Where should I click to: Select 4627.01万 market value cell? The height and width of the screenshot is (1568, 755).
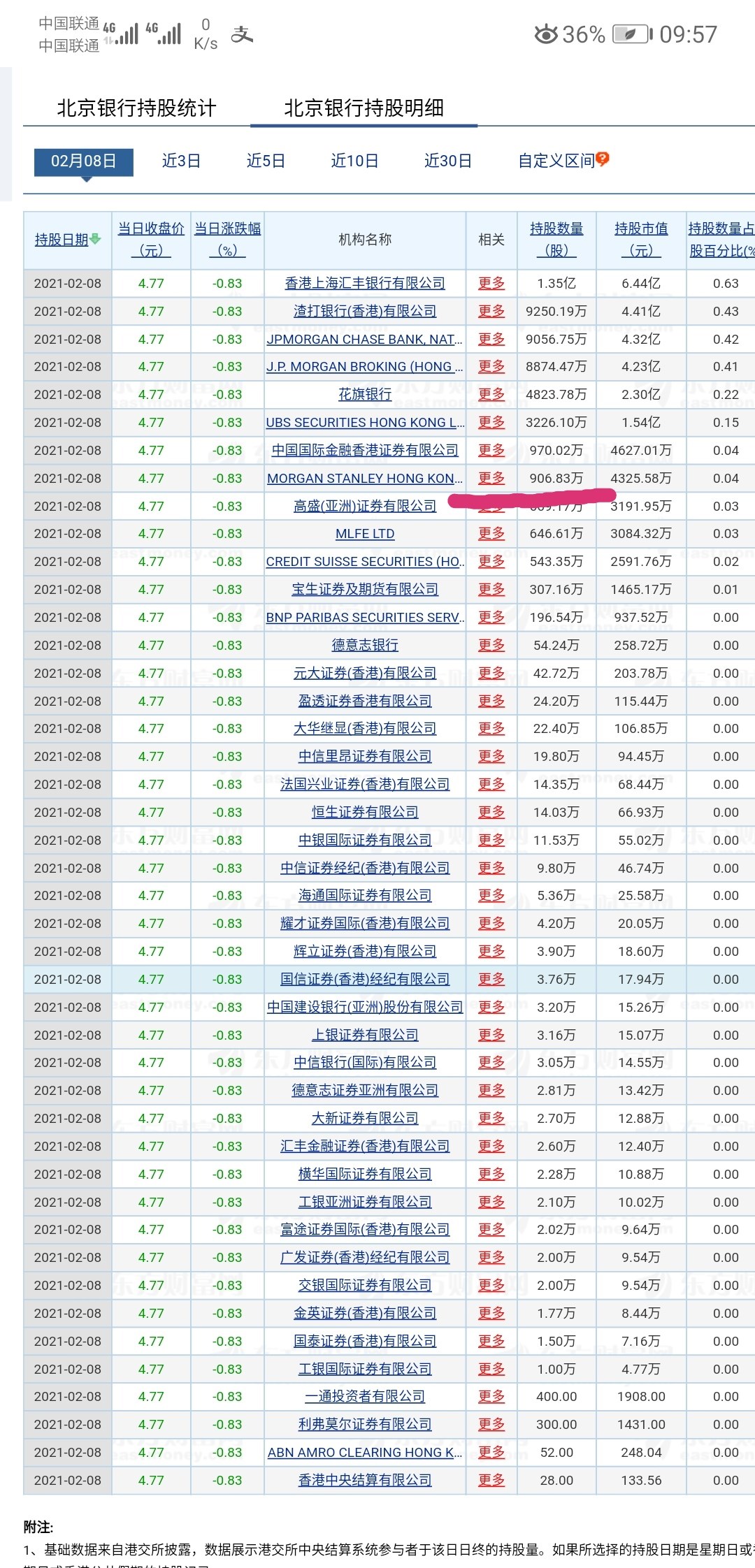(641, 451)
